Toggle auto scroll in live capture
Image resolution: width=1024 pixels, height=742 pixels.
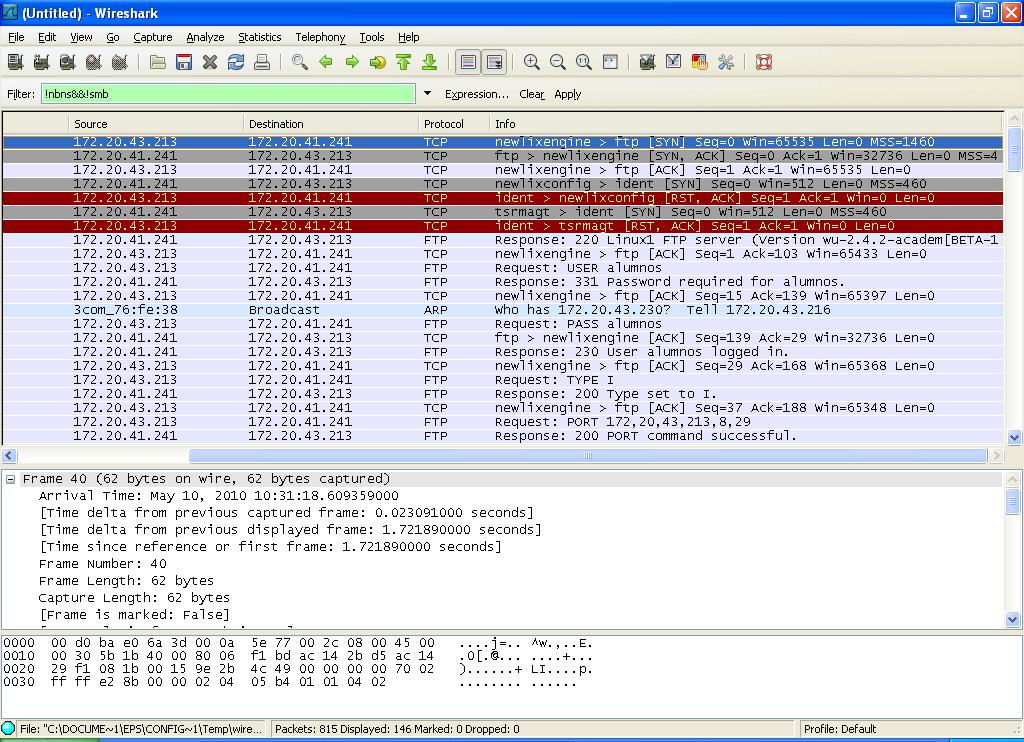[x=494, y=62]
